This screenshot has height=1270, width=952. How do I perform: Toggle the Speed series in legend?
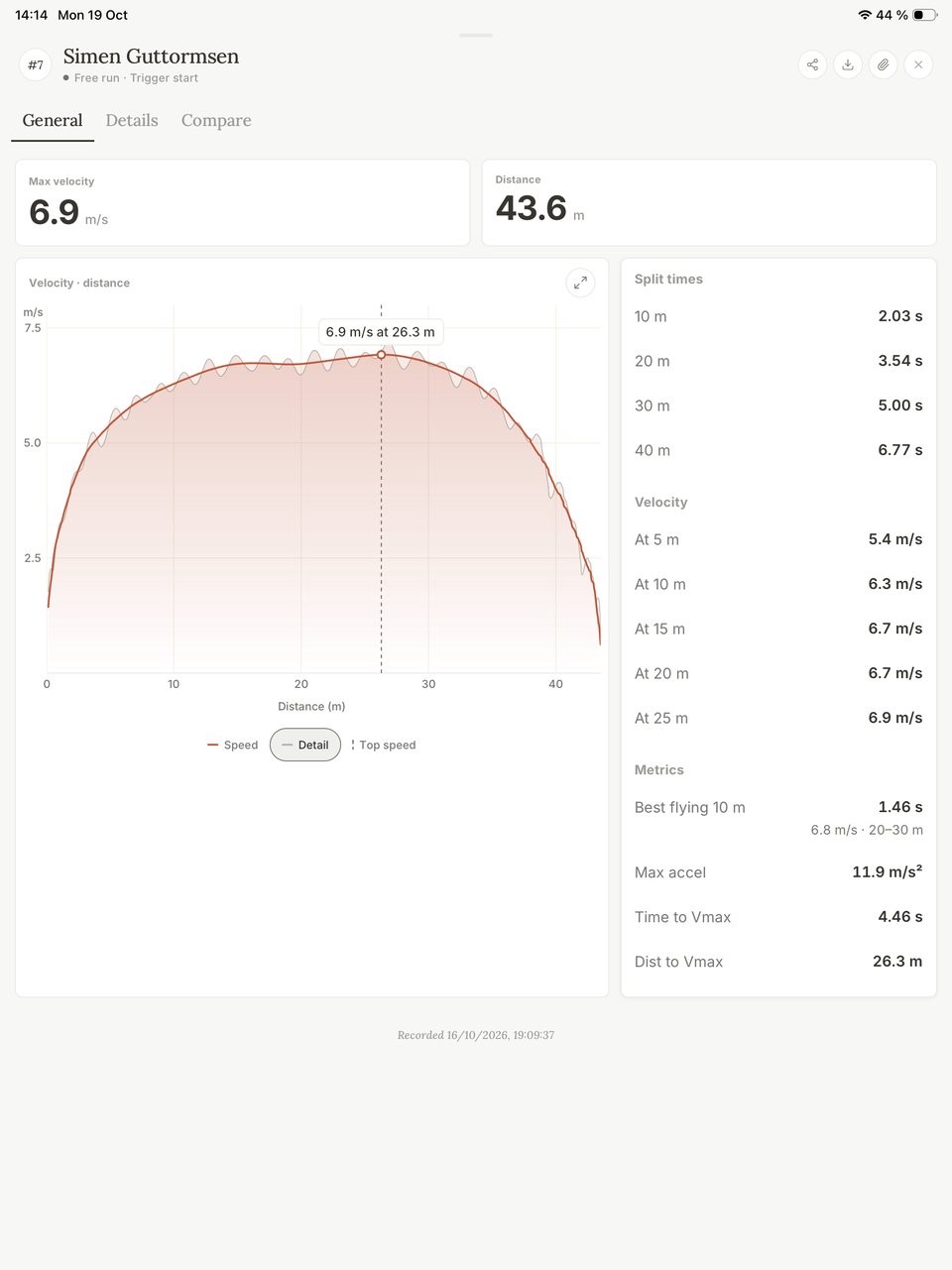tap(233, 745)
